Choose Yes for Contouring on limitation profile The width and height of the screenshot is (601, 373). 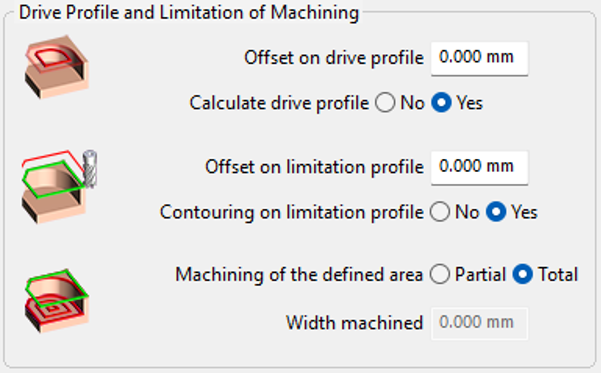pos(496,212)
